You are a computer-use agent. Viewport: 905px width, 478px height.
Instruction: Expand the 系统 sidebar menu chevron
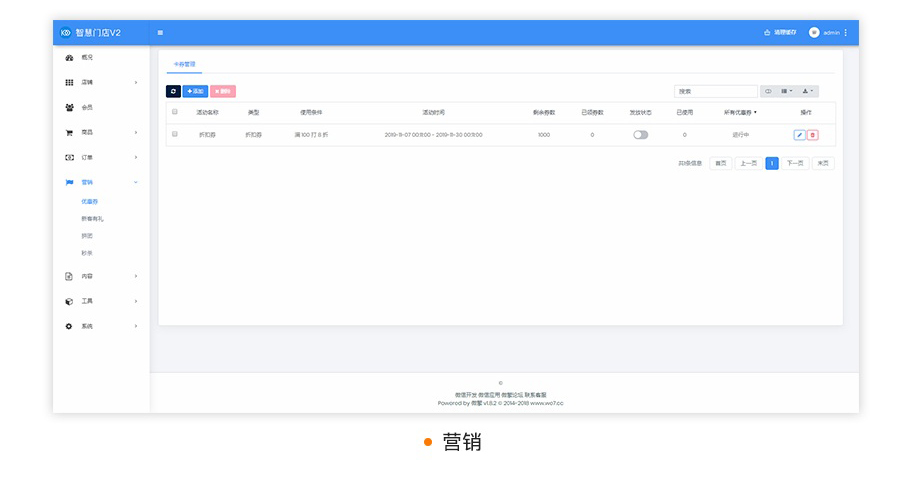pos(136,327)
